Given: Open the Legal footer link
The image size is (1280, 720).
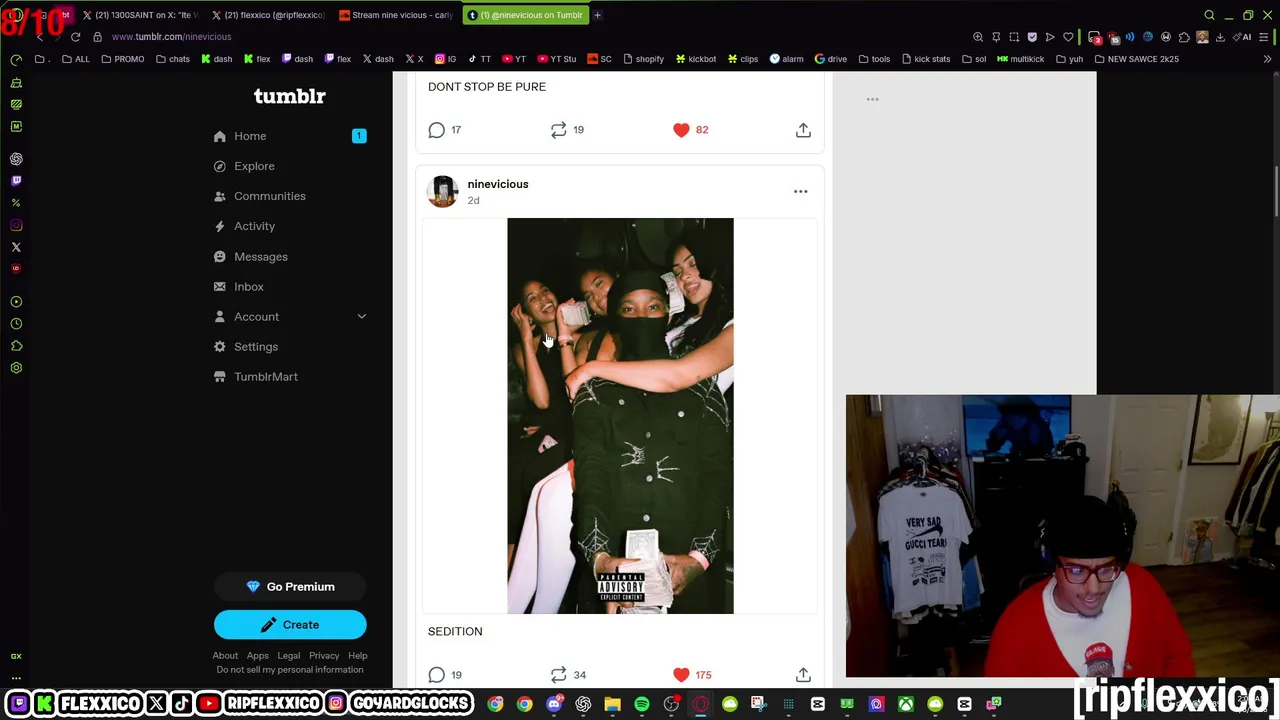Looking at the screenshot, I should click(x=288, y=656).
